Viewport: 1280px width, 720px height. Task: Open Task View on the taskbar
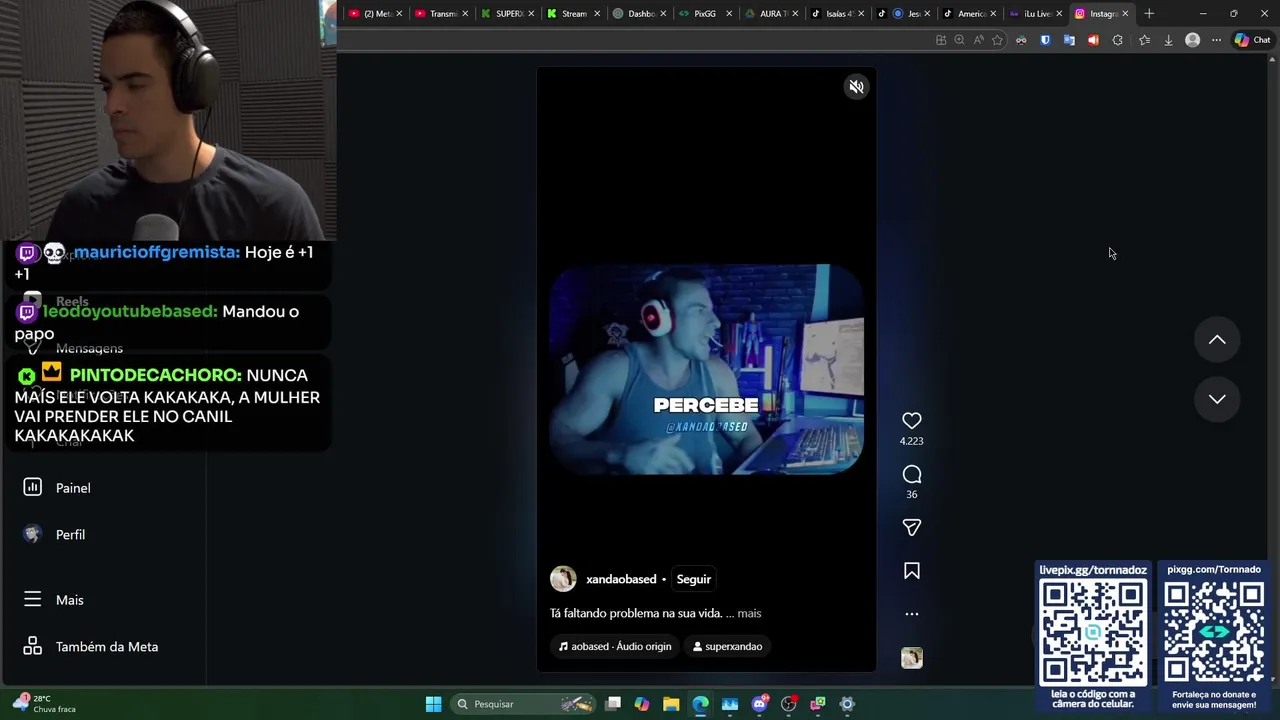tap(613, 704)
